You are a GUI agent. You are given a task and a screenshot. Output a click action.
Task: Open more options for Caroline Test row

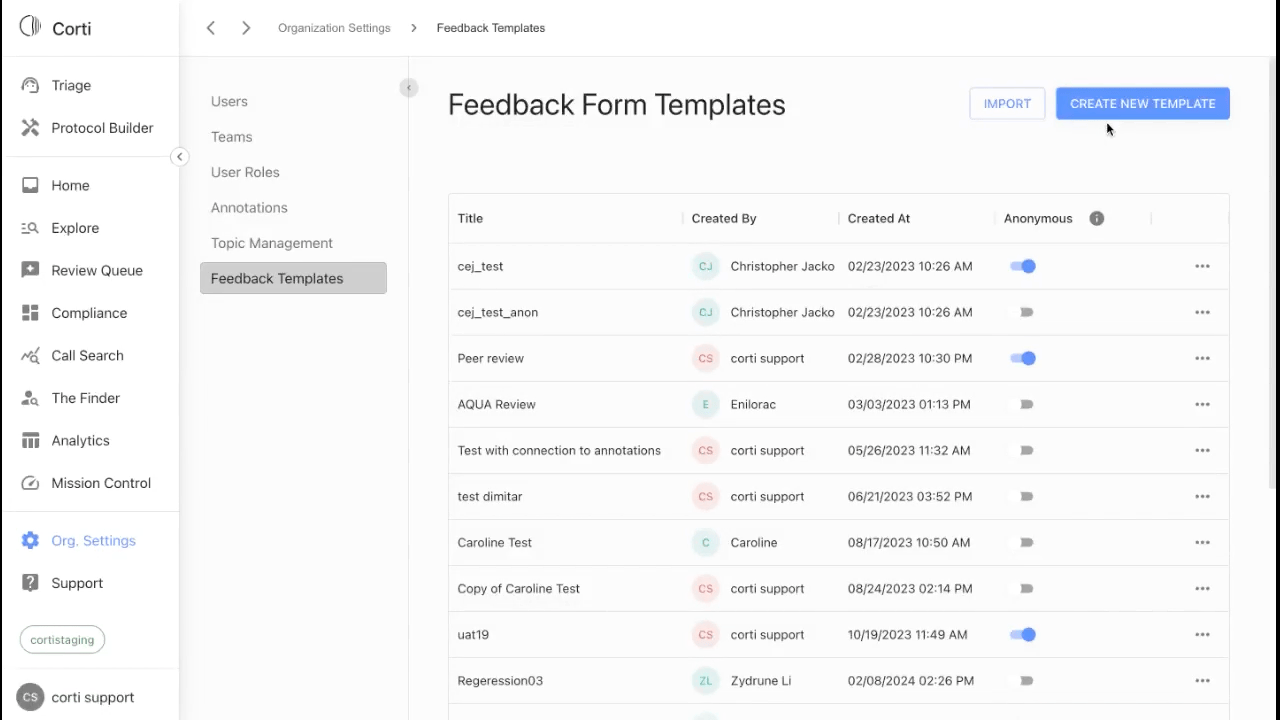[1202, 543]
